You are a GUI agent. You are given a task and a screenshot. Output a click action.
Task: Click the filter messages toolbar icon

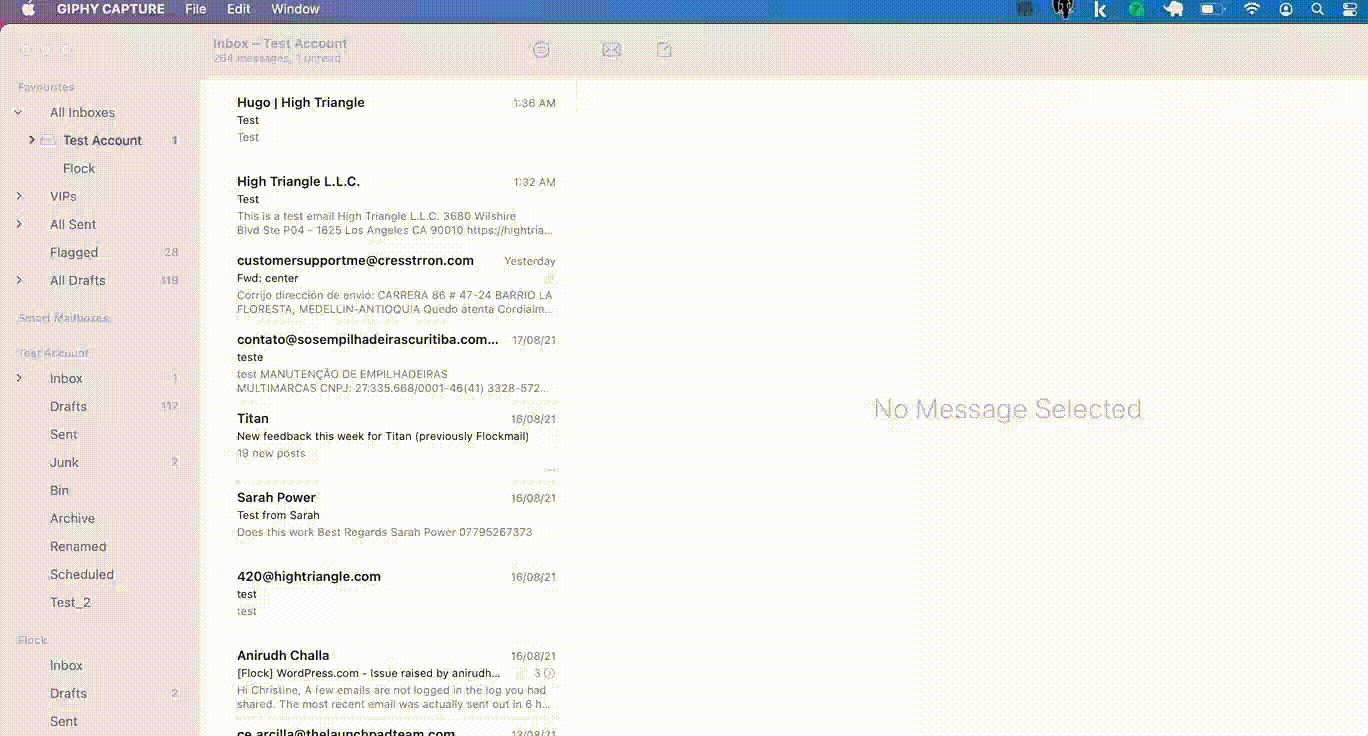[x=541, y=50]
